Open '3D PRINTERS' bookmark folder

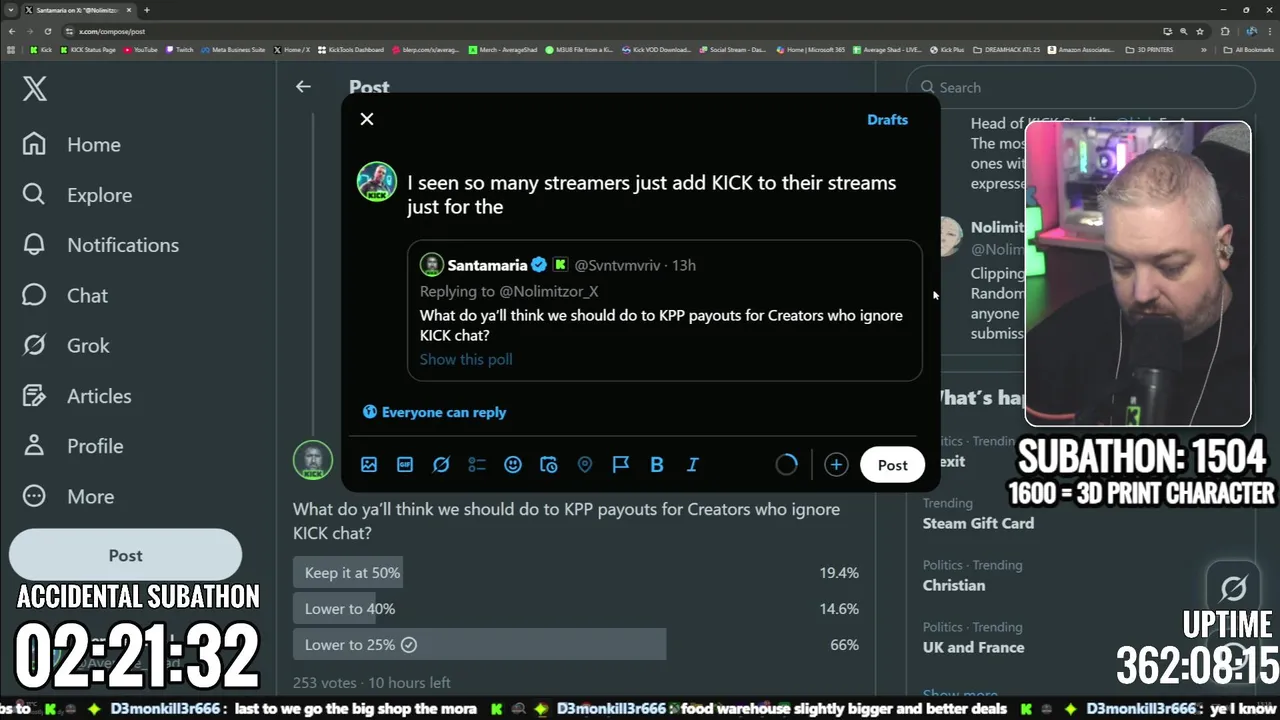pos(1150,49)
